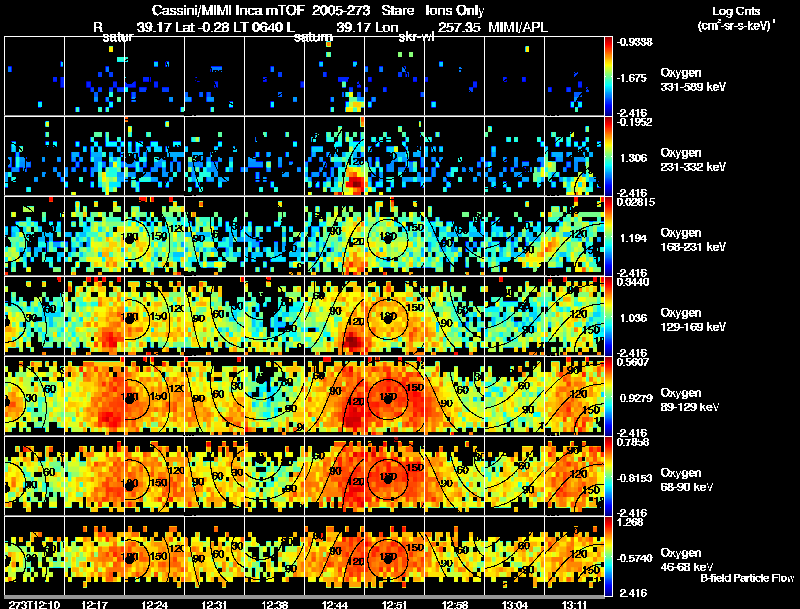Screen dimensions: 800x609
Task: Select the "13:04" time axis label
Action: (x=514, y=604)
